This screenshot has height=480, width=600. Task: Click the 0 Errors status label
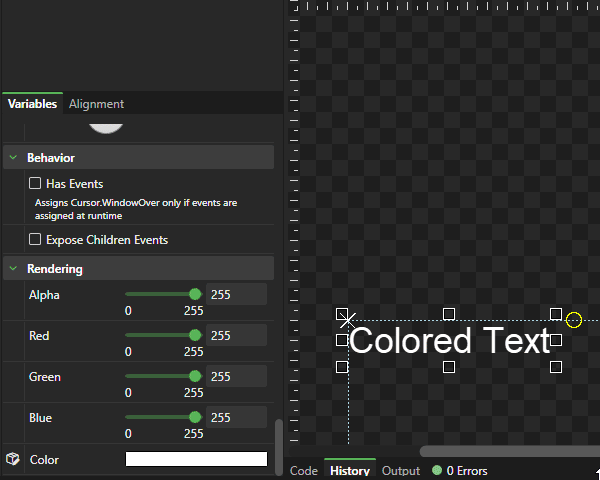click(x=467, y=471)
